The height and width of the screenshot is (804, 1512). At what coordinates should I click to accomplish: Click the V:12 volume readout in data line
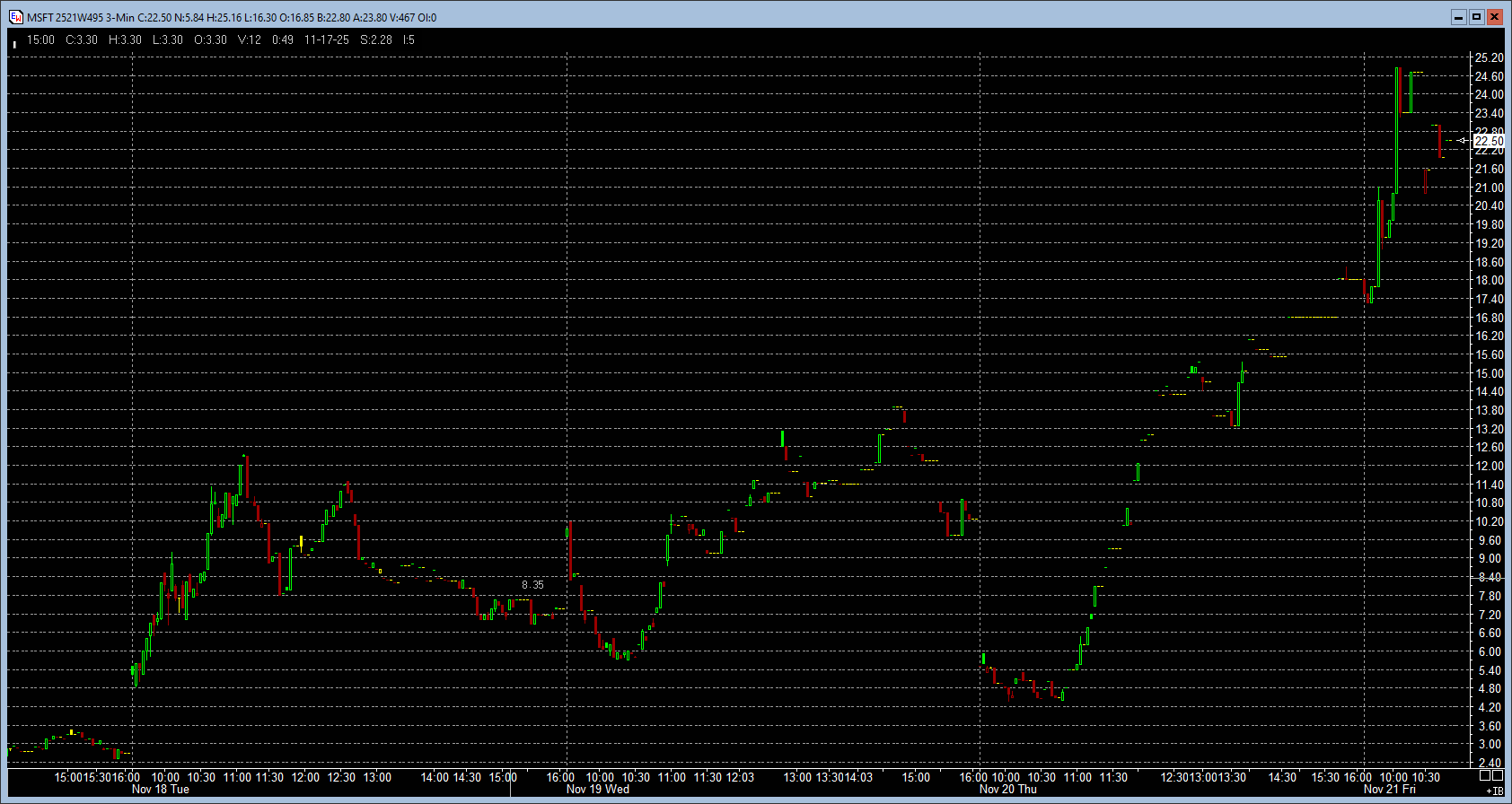point(250,39)
